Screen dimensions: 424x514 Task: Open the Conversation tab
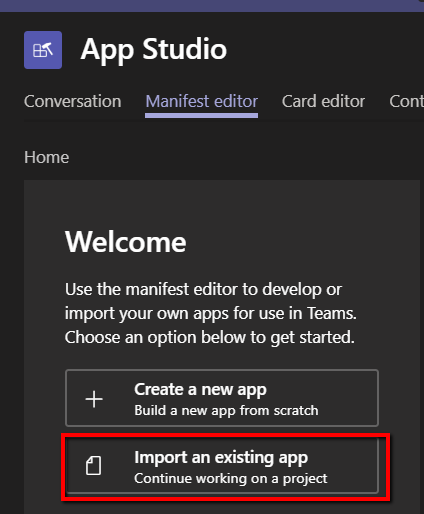pyautogui.click(x=73, y=101)
